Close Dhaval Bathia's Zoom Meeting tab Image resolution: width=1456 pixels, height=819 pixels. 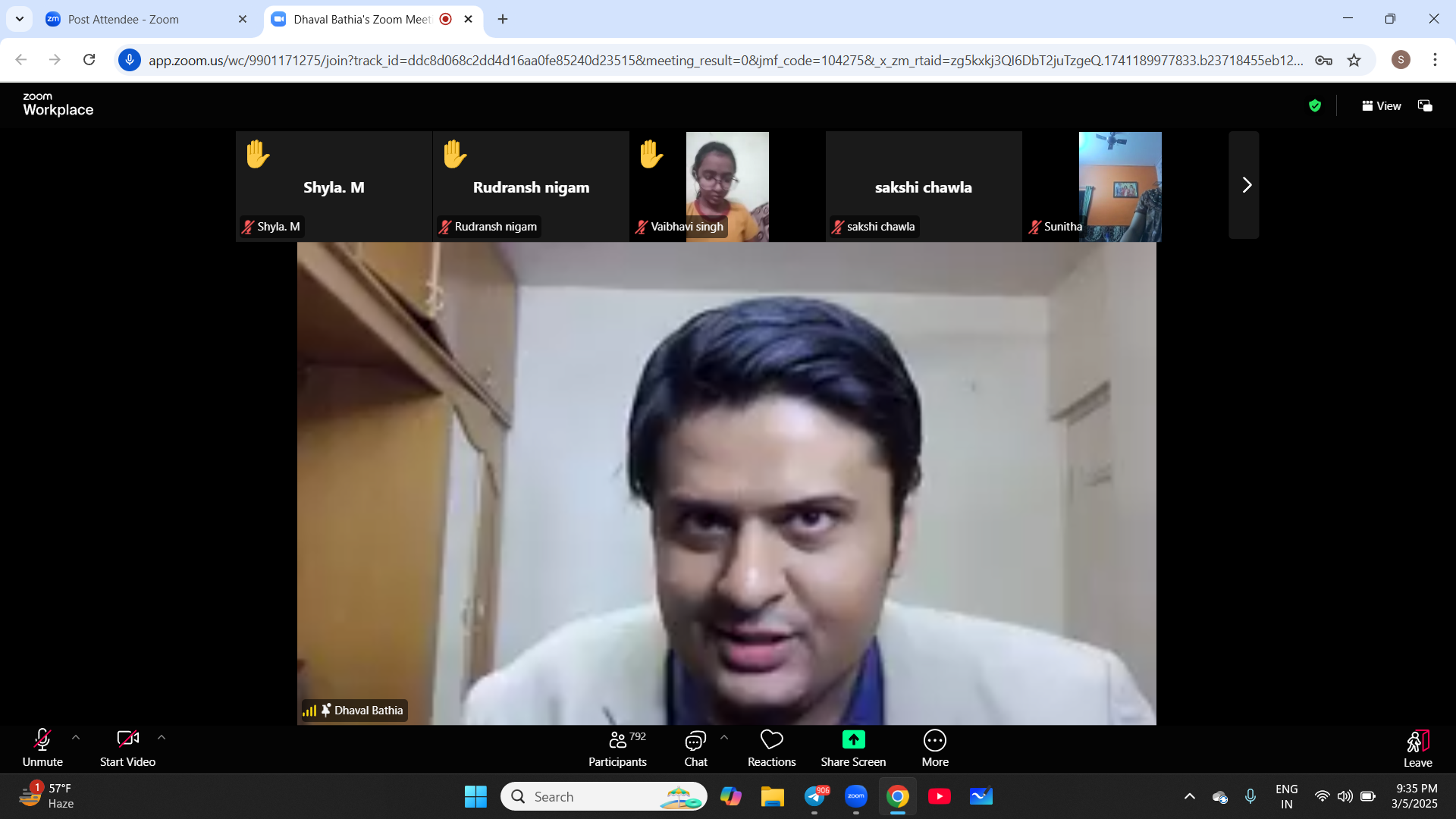click(x=468, y=20)
